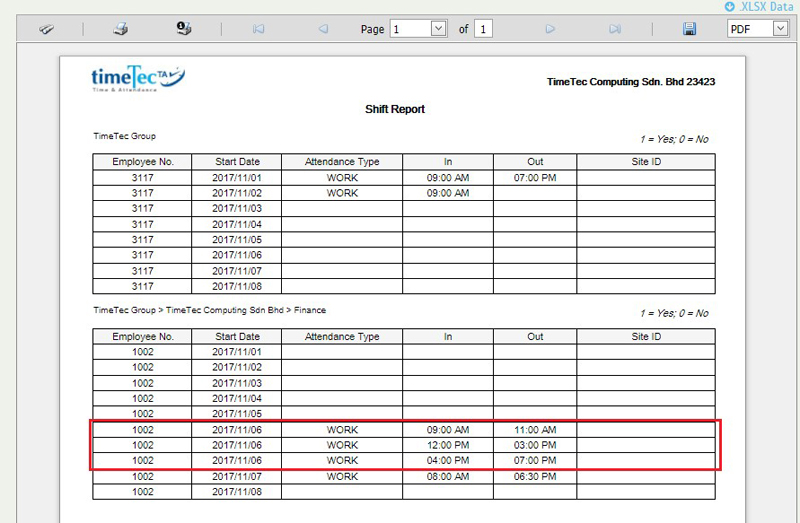Click the total pages field showing 1
The image size is (800, 523).
[483, 29]
